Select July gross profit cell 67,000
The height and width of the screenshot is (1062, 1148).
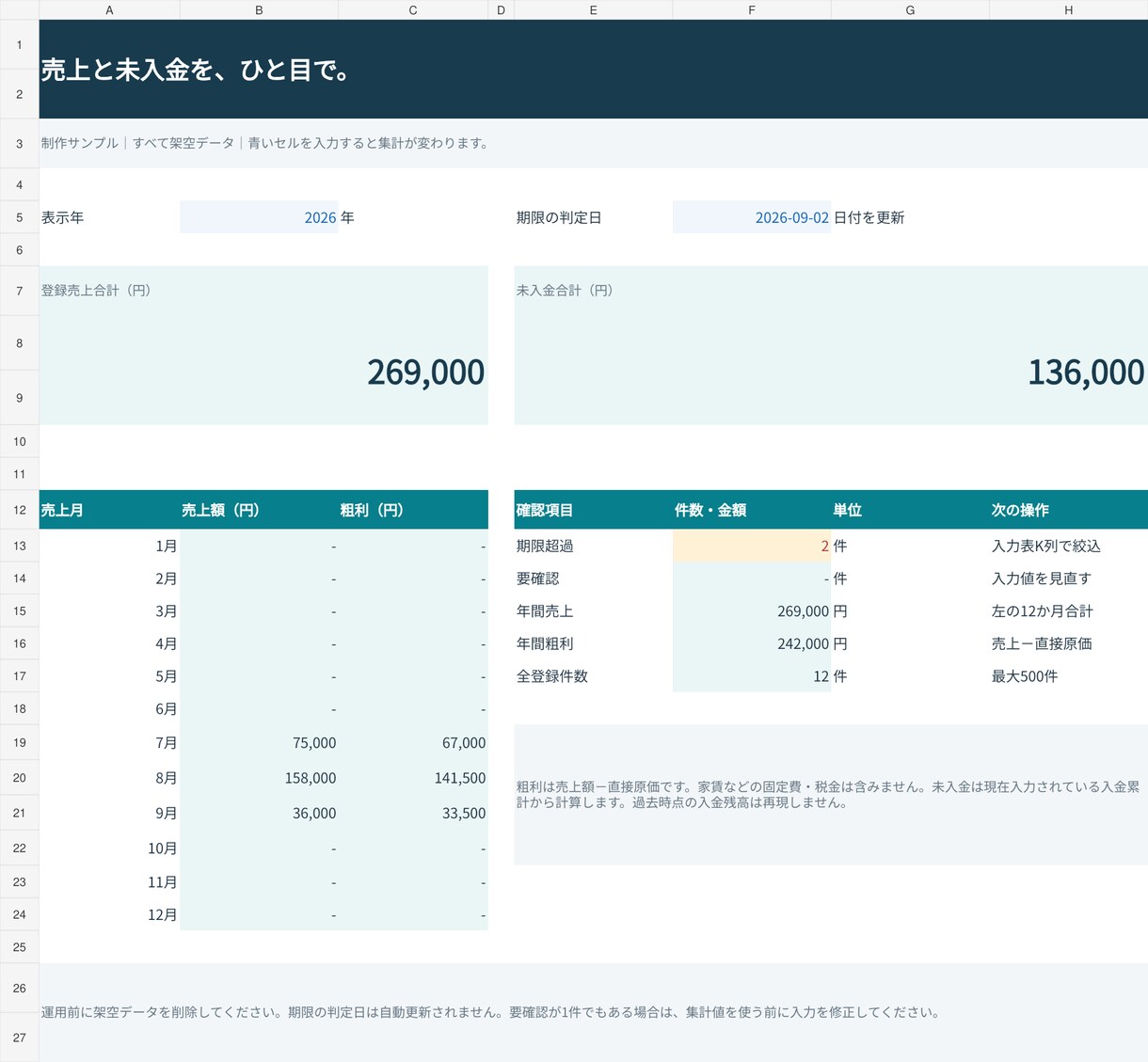coord(413,743)
